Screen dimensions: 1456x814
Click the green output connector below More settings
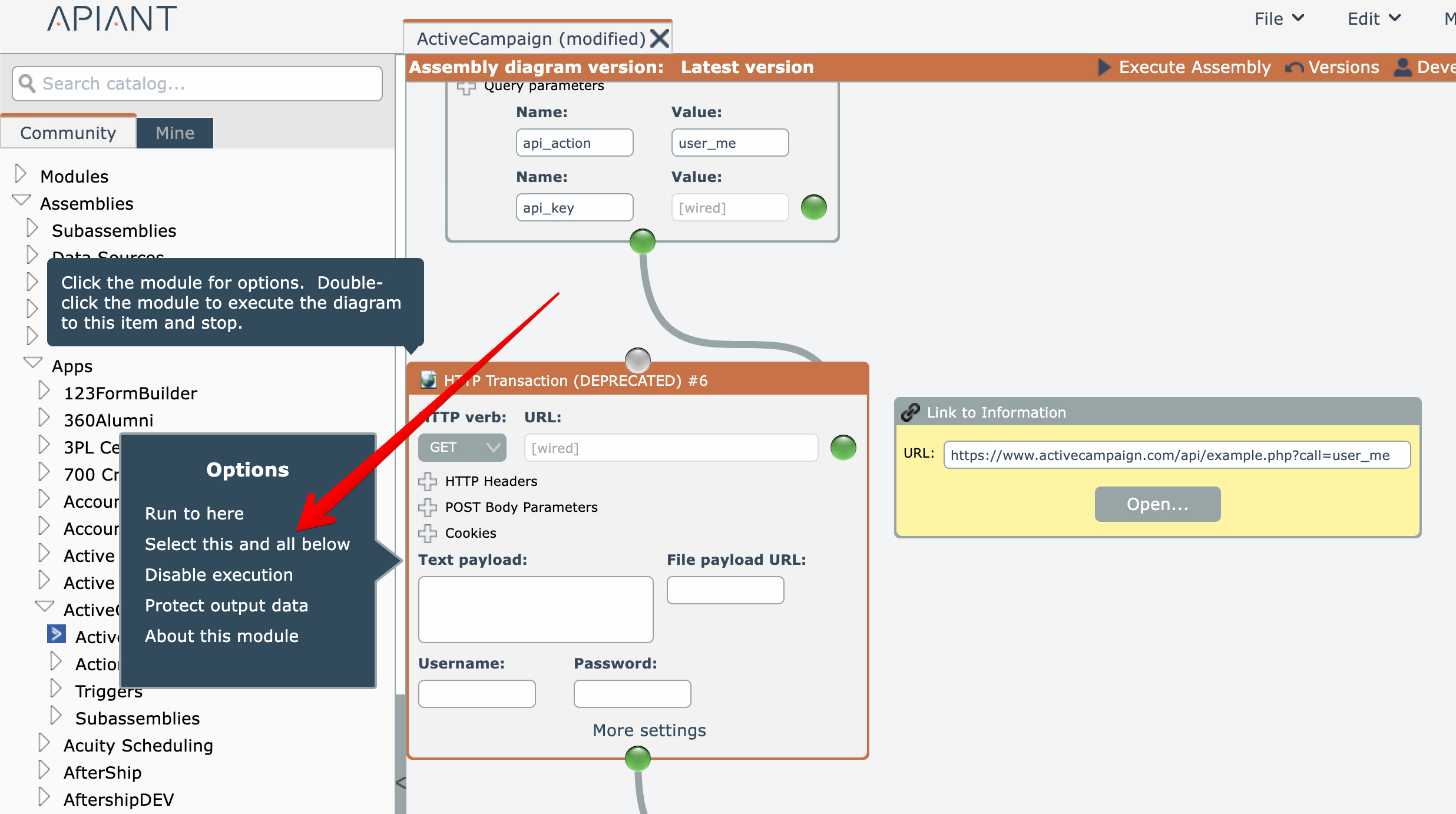(637, 758)
